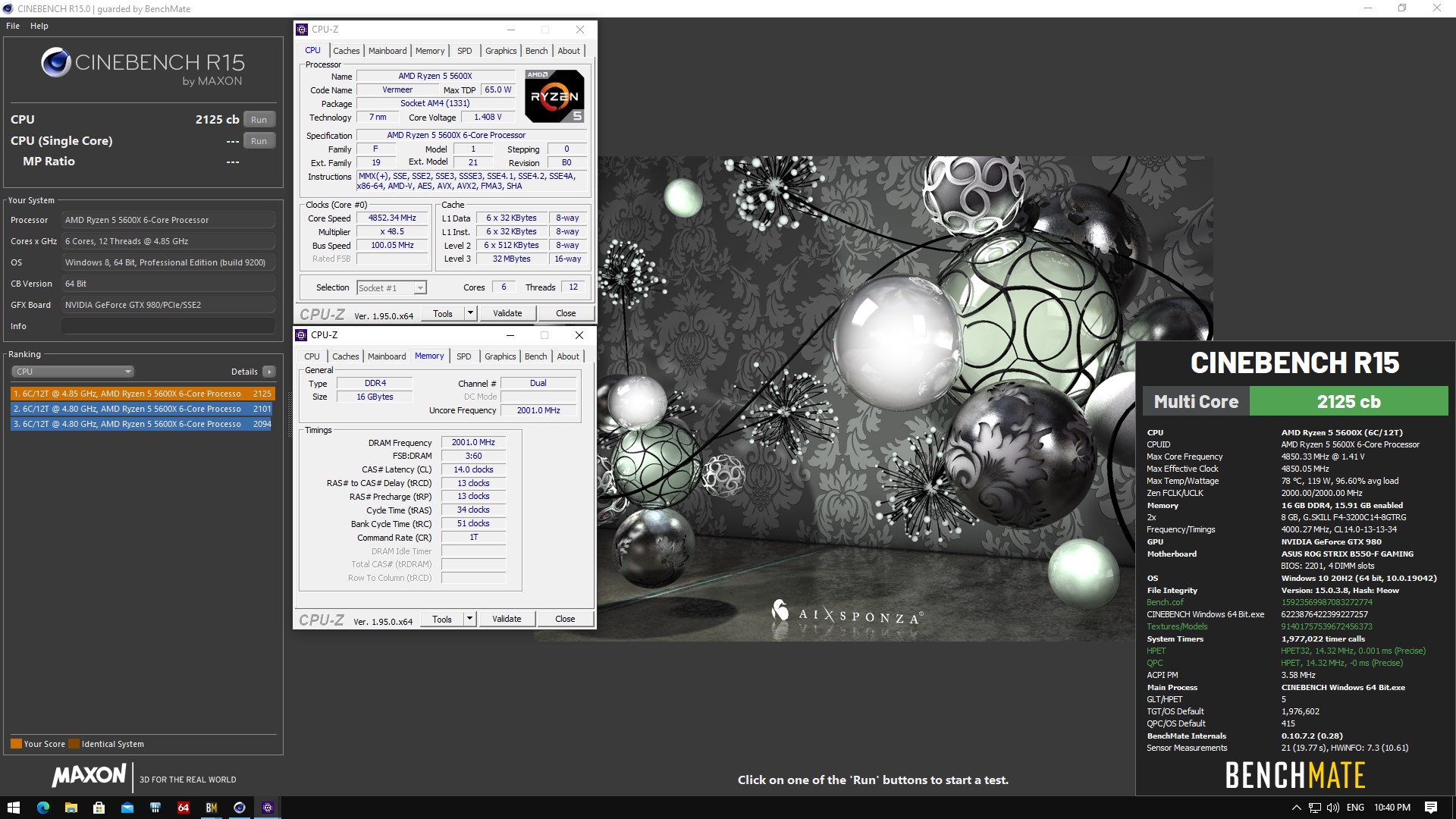
Task: Click Textures/Models link in BenchMate panel
Action: [1177, 626]
